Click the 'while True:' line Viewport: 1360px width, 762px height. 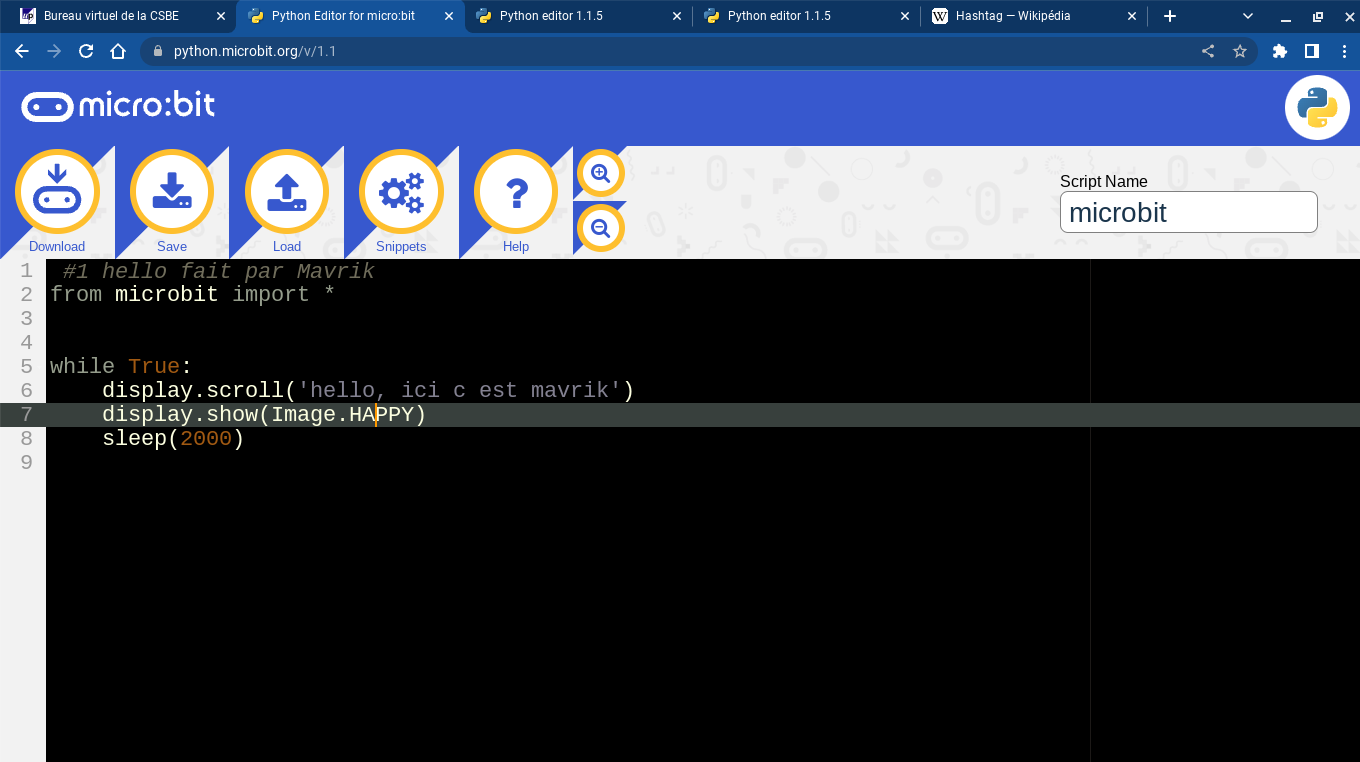[x=120, y=366]
